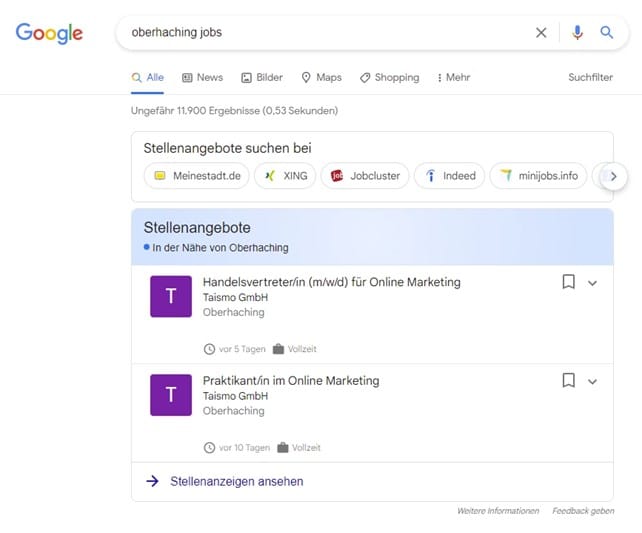Image resolution: width=642 pixels, height=533 pixels.
Task: Open Suchfilter options
Action: [x=590, y=77]
